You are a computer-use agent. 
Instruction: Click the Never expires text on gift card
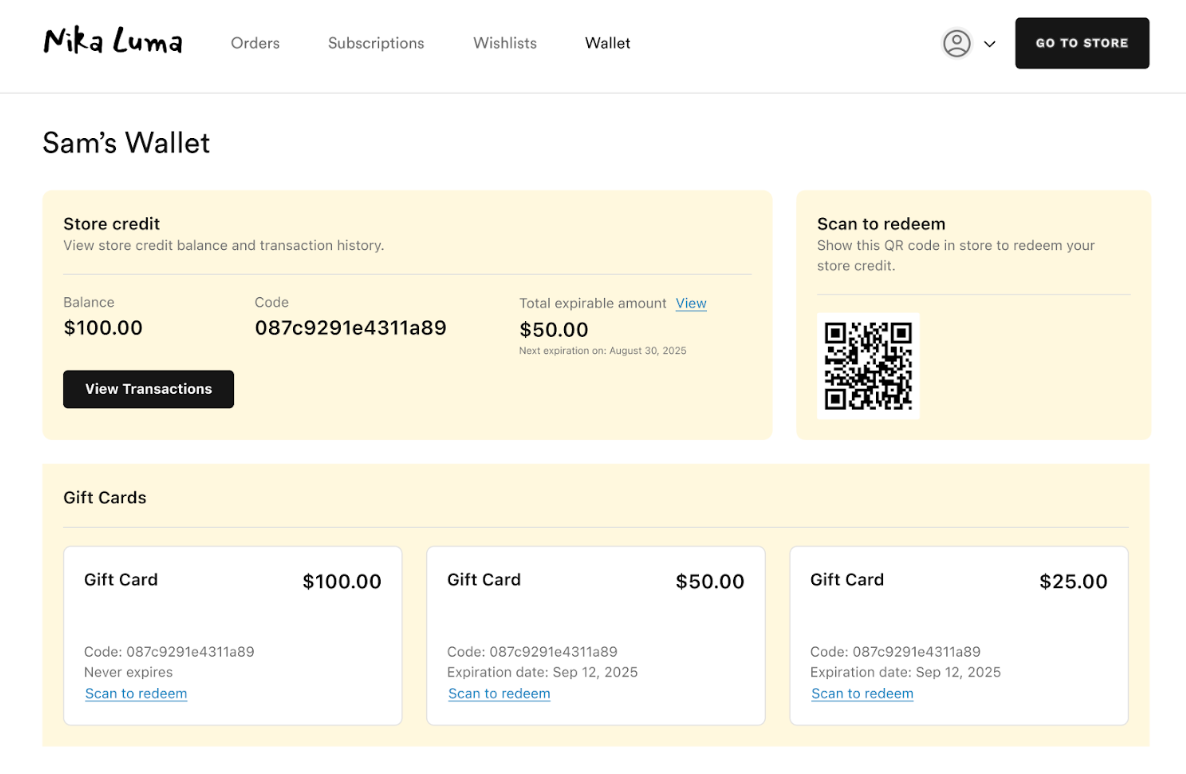(x=129, y=673)
